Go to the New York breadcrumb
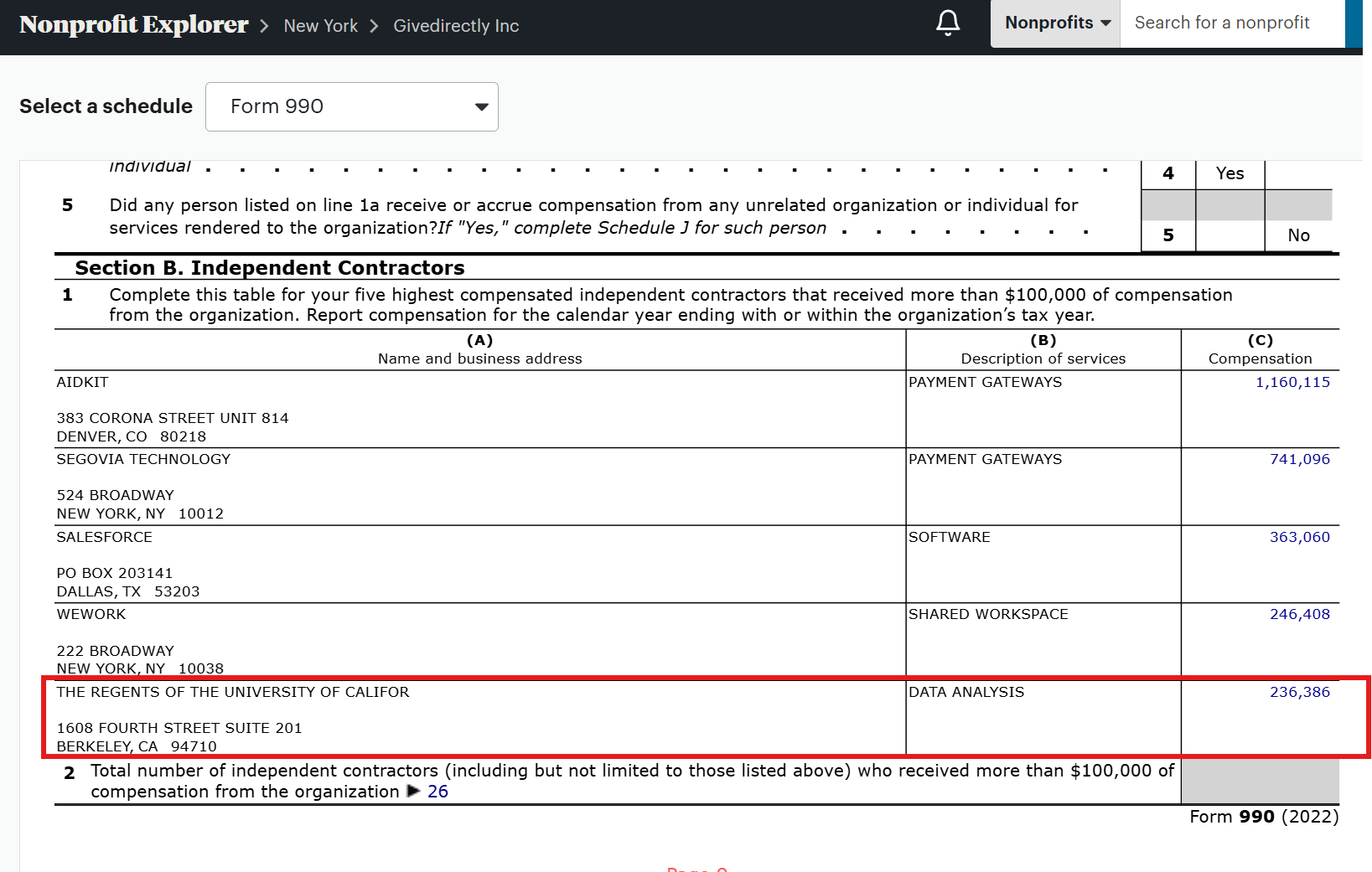Screen dimensions: 1372x872 click(x=321, y=26)
